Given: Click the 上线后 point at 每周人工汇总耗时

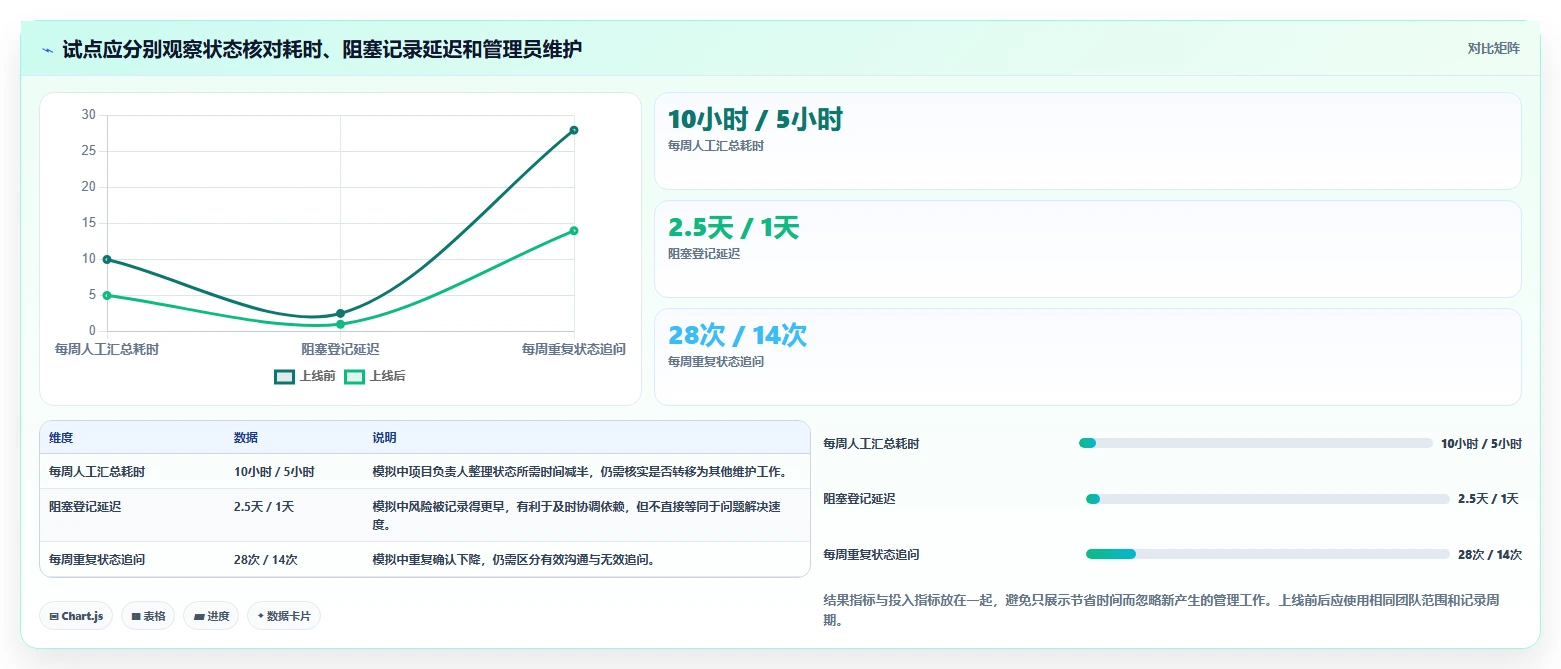Looking at the screenshot, I should [107, 295].
